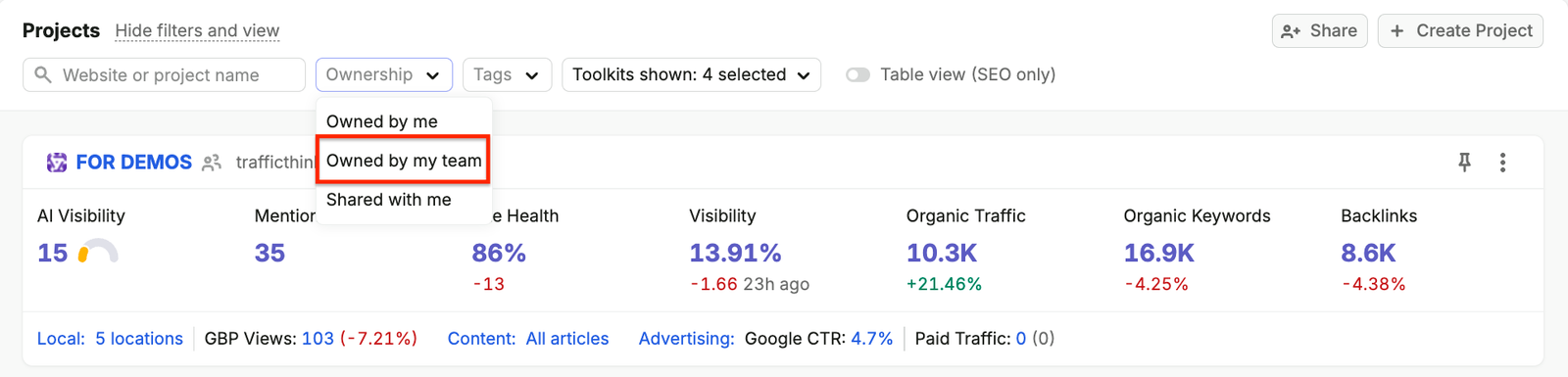The width and height of the screenshot is (1568, 377).
Task: Click the 5 locations link
Action: pos(139,339)
